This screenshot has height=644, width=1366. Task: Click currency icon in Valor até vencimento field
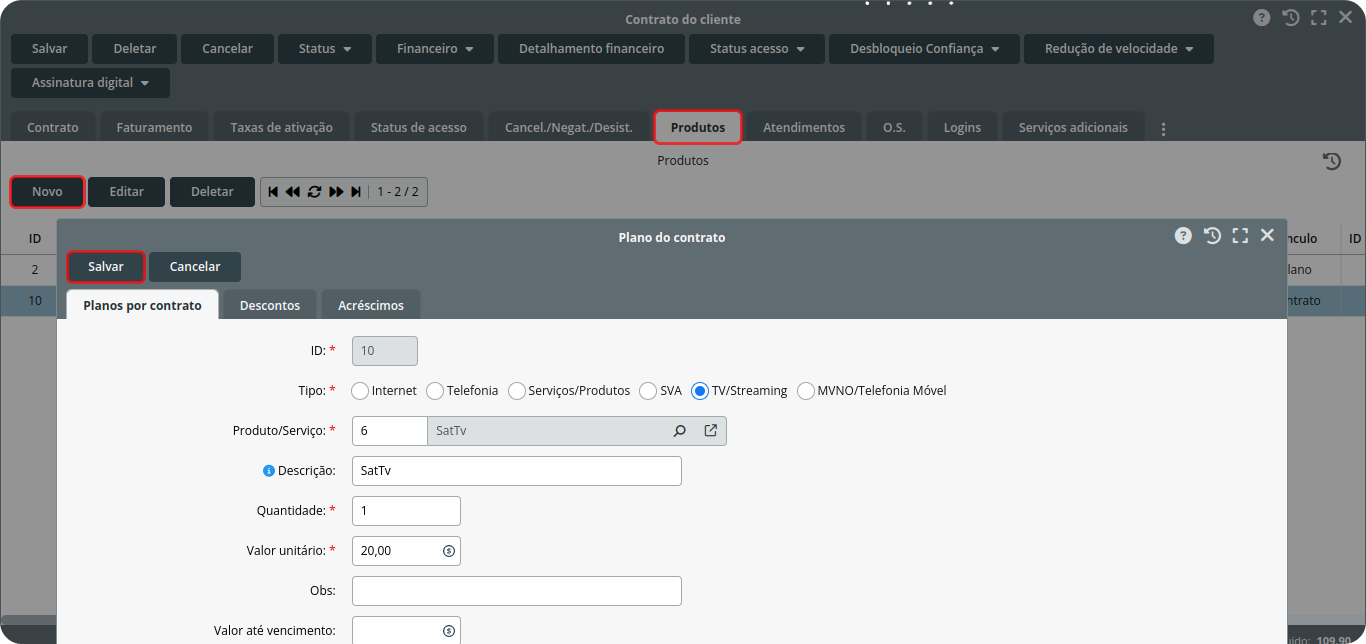click(x=448, y=631)
